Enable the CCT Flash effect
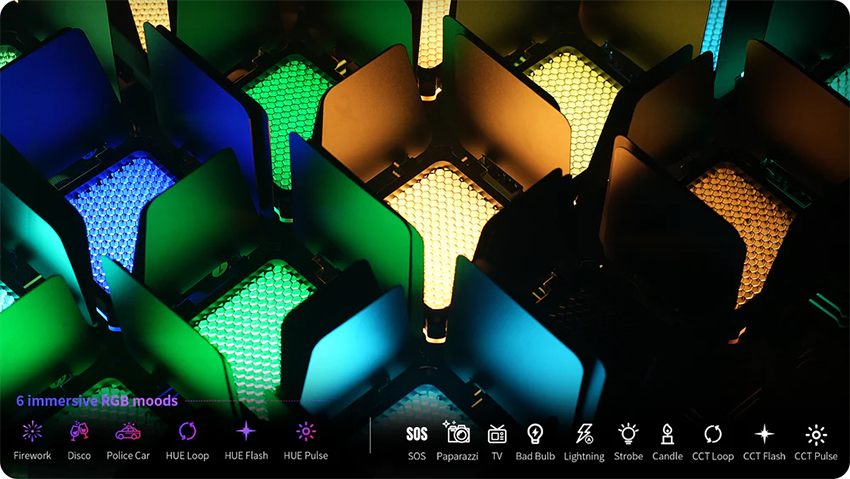 [764, 433]
